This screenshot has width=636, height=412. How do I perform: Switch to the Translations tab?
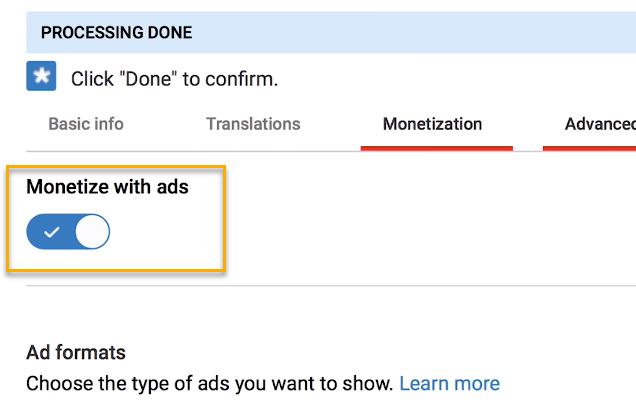253,124
